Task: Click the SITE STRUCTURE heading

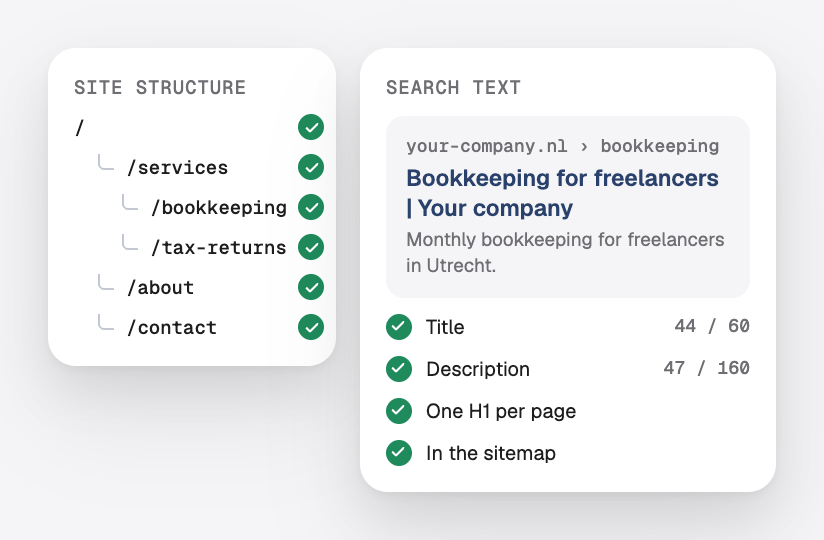Action: [x=160, y=87]
